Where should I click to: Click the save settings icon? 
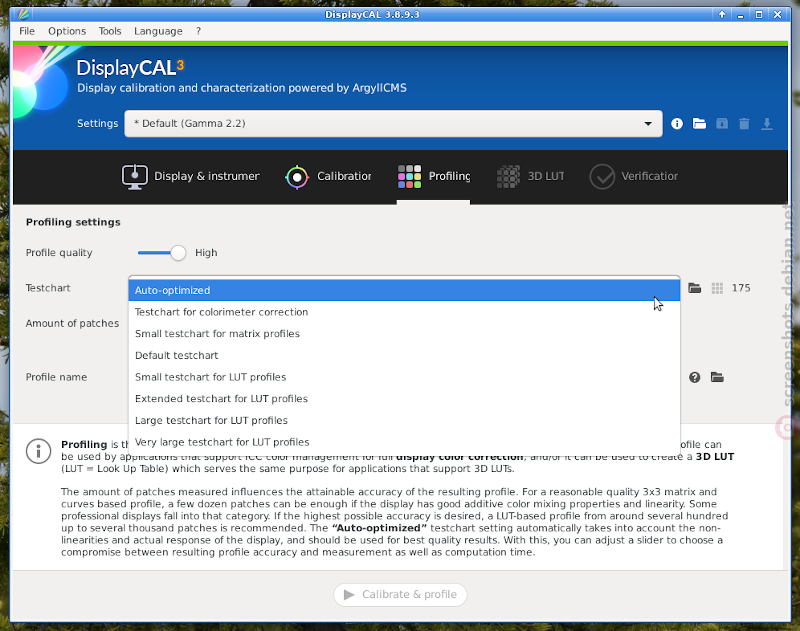[721, 123]
